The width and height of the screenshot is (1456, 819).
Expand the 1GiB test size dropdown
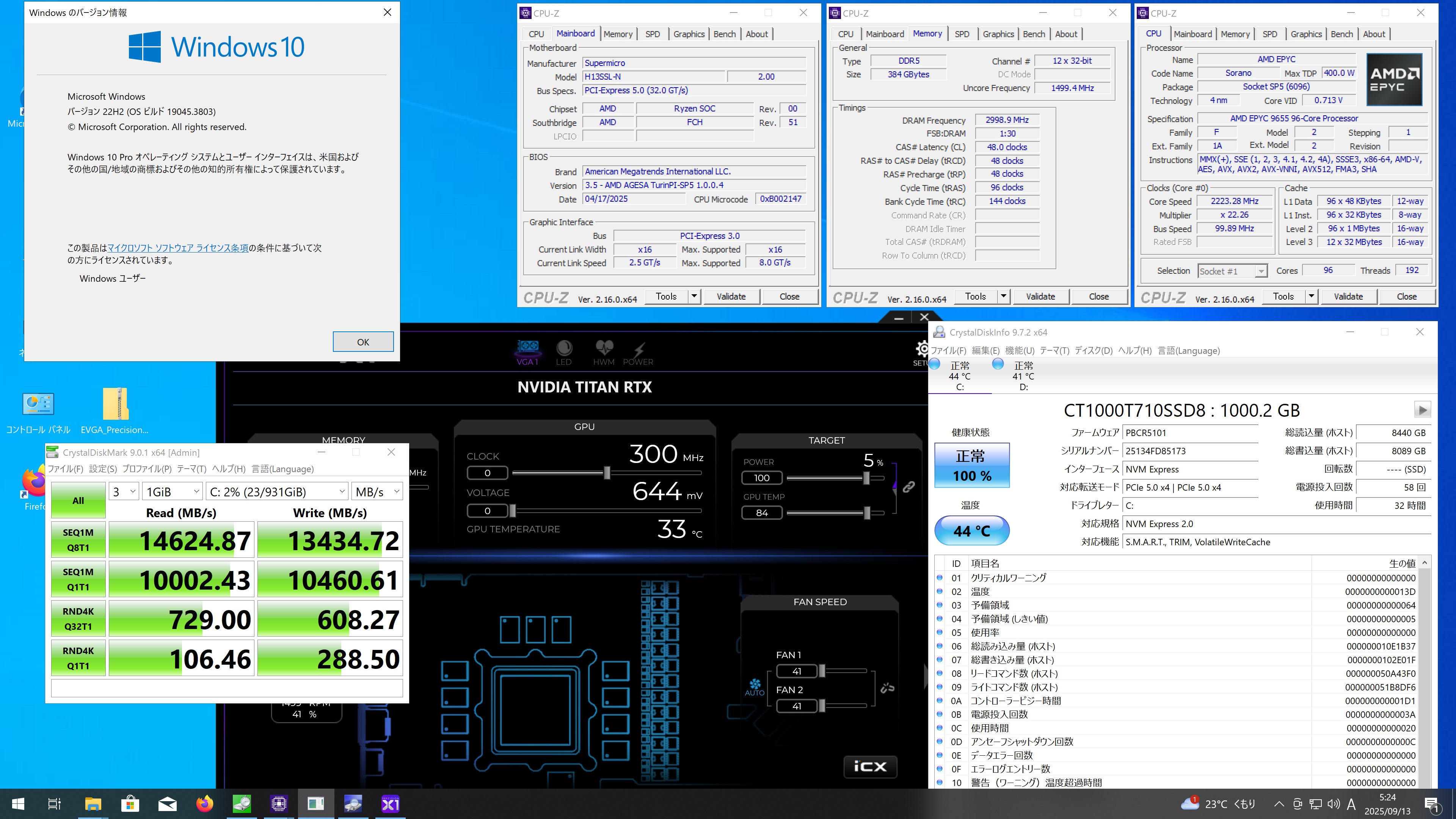(173, 492)
